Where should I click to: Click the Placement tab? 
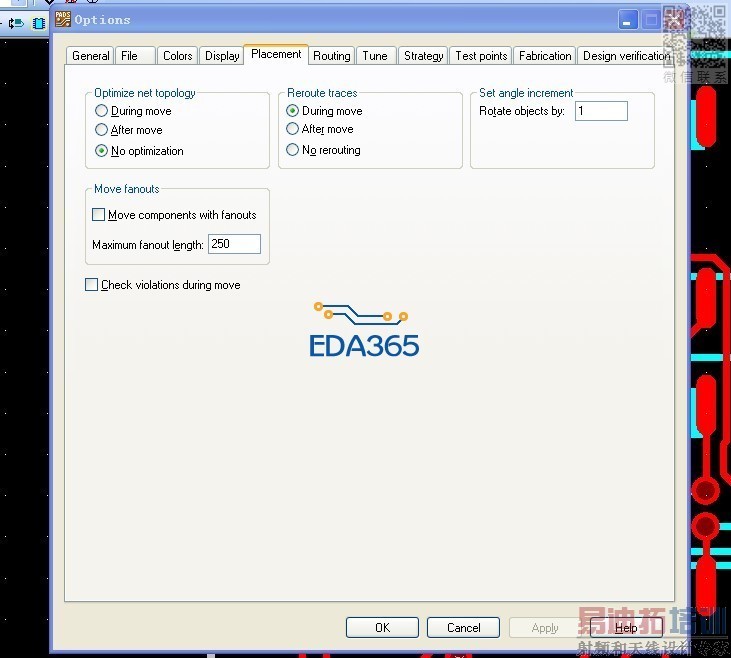click(276, 54)
